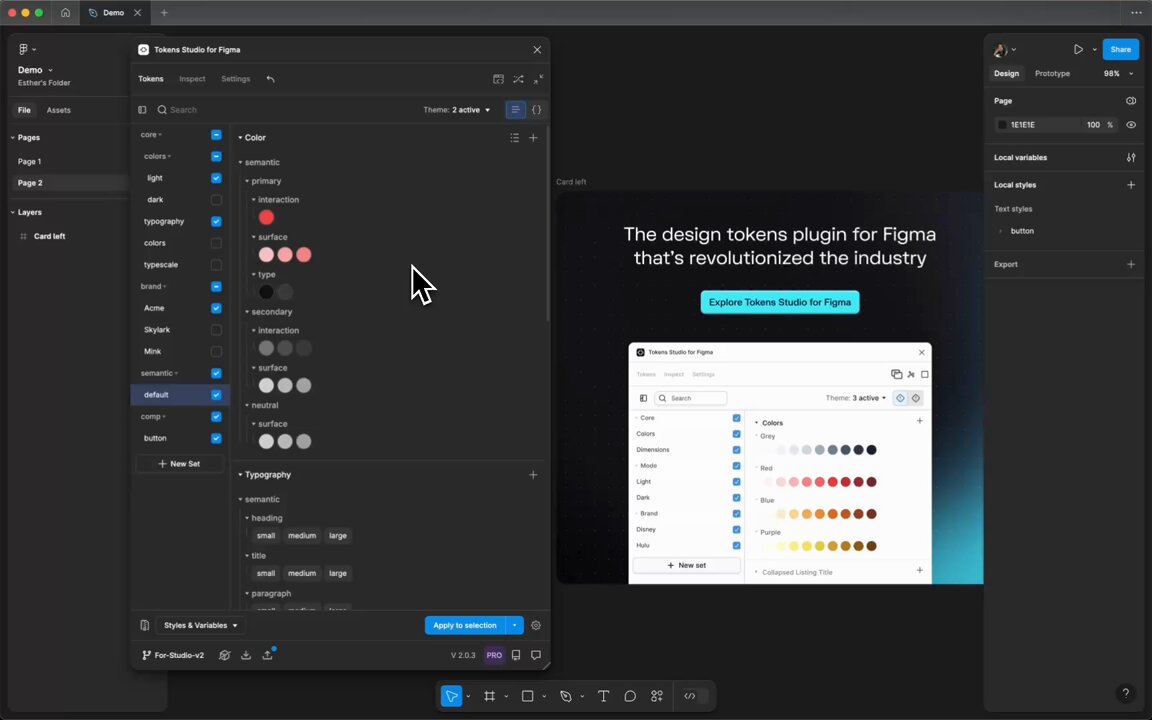Switch to JSON view in Tokens Studio
The image size is (1152, 720).
coord(536,109)
